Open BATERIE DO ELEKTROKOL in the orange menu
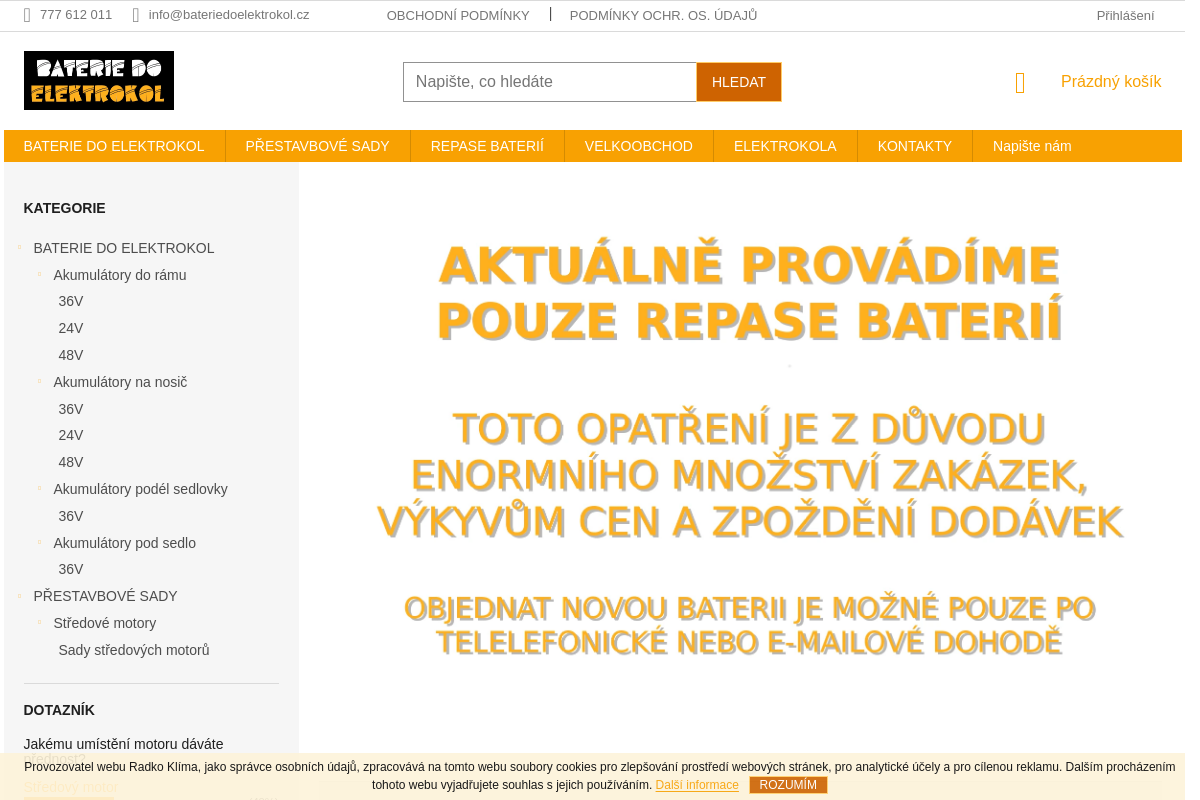The height and width of the screenshot is (800, 1200). pos(114,146)
